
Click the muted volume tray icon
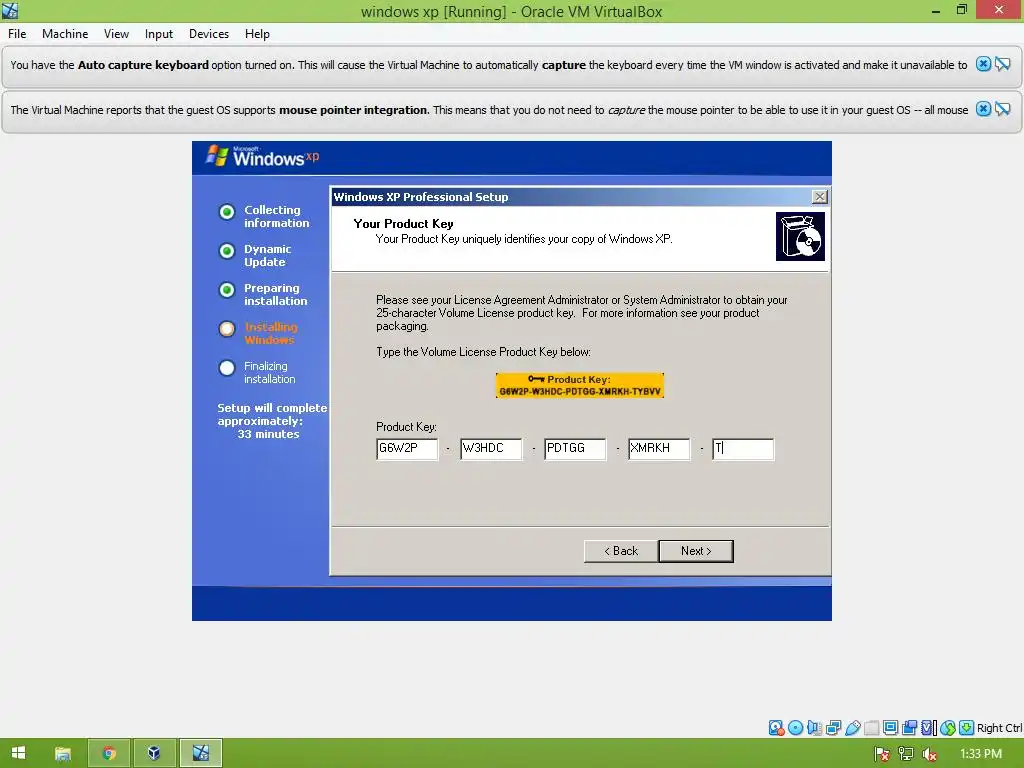929,754
